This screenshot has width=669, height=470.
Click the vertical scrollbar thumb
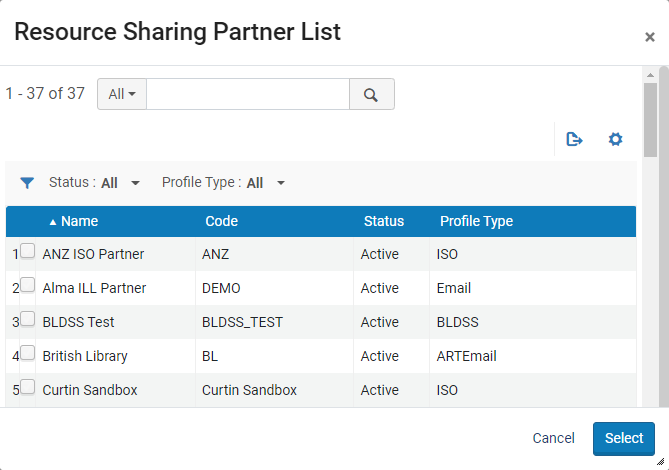[650, 120]
